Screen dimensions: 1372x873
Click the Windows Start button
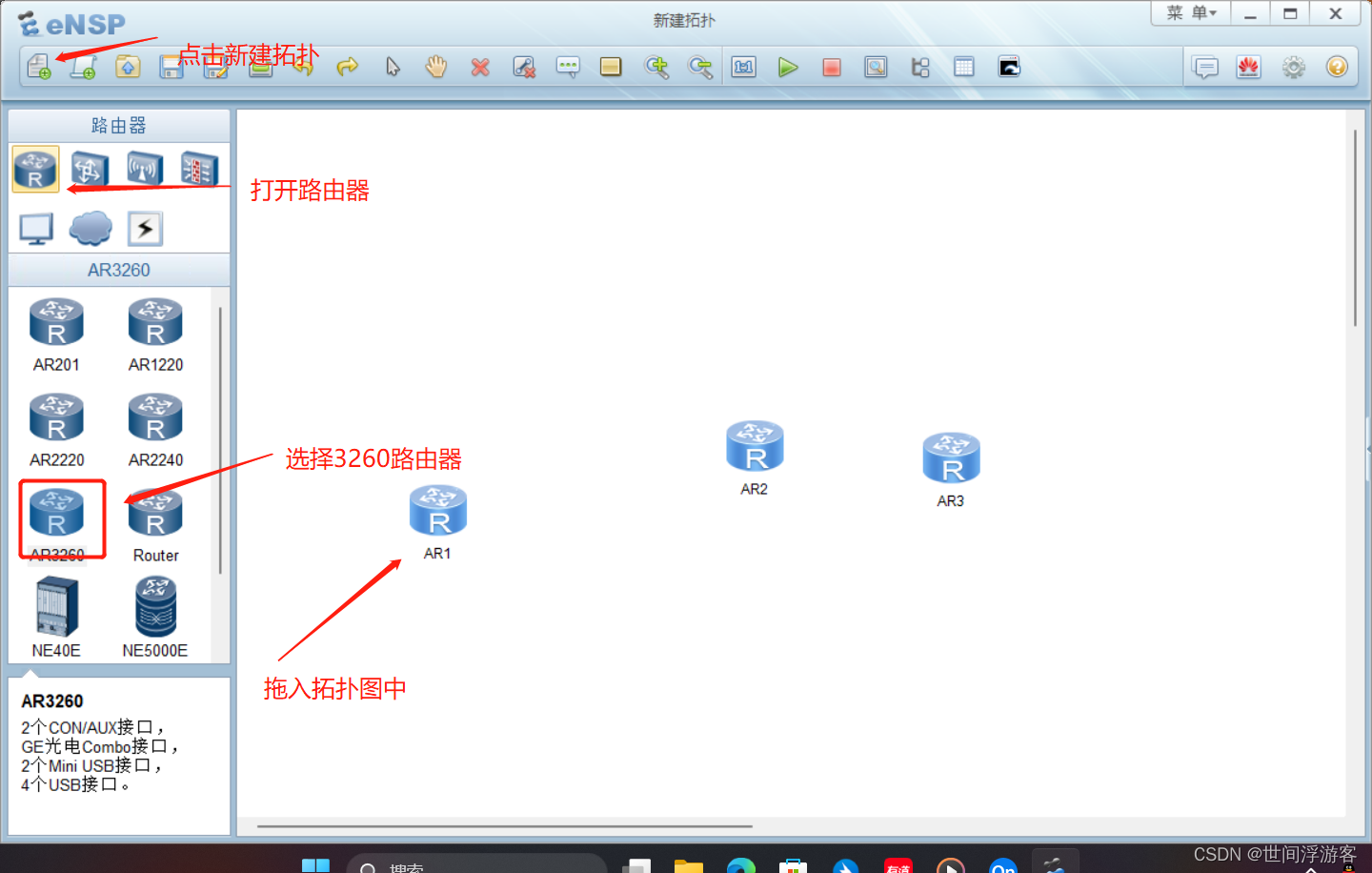coord(315,864)
